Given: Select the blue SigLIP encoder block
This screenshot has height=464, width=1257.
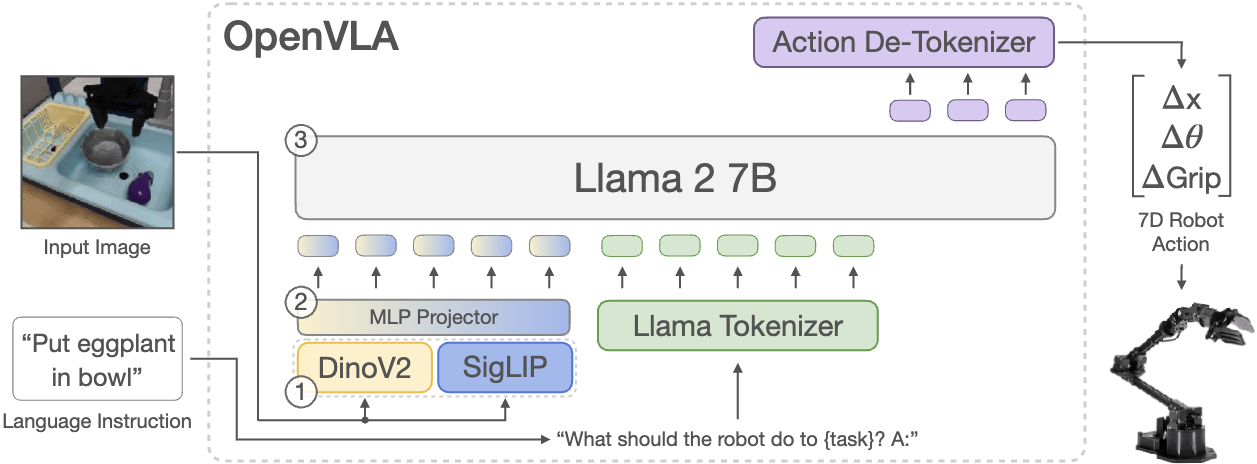Looking at the screenshot, I should (x=505, y=369).
